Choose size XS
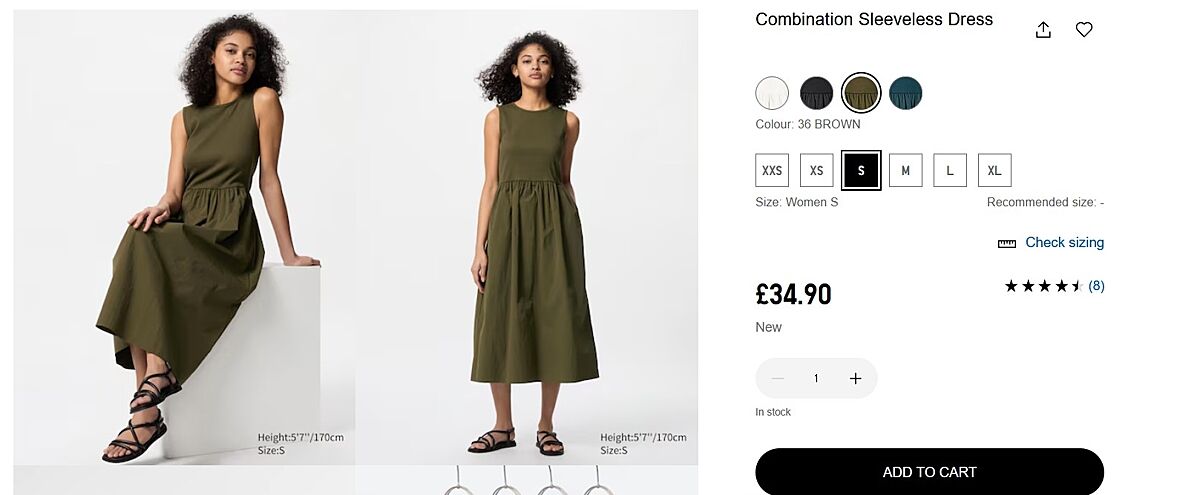The height and width of the screenshot is (495, 1200). [816, 170]
